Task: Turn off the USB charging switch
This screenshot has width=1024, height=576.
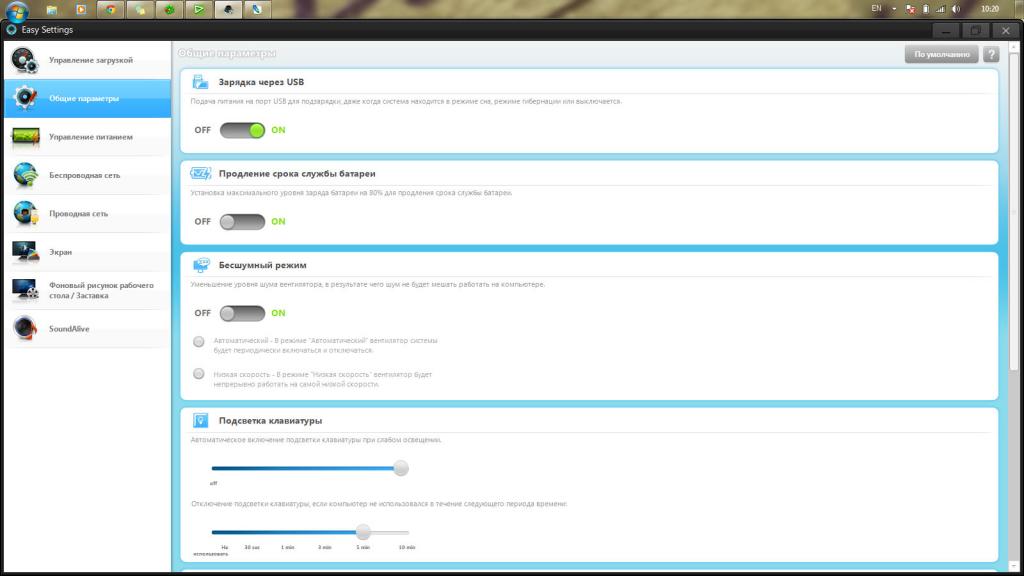Action: [242, 130]
